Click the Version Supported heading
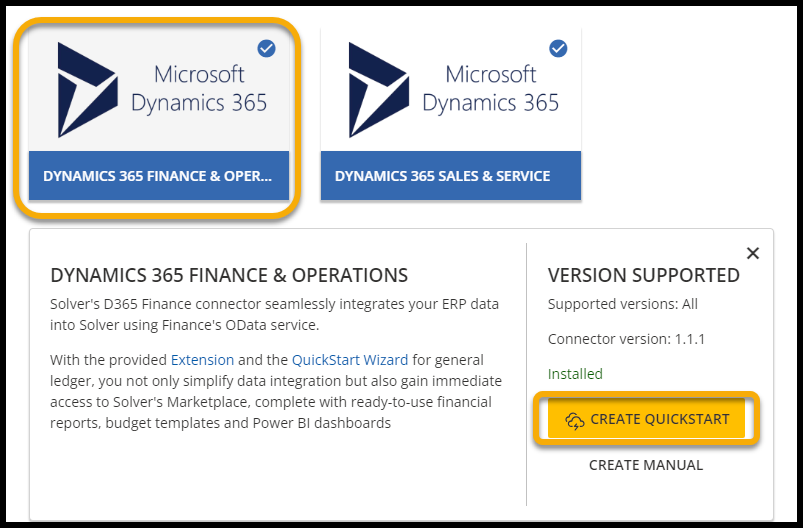Screen dimensions: 803x528 pos(643,275)
